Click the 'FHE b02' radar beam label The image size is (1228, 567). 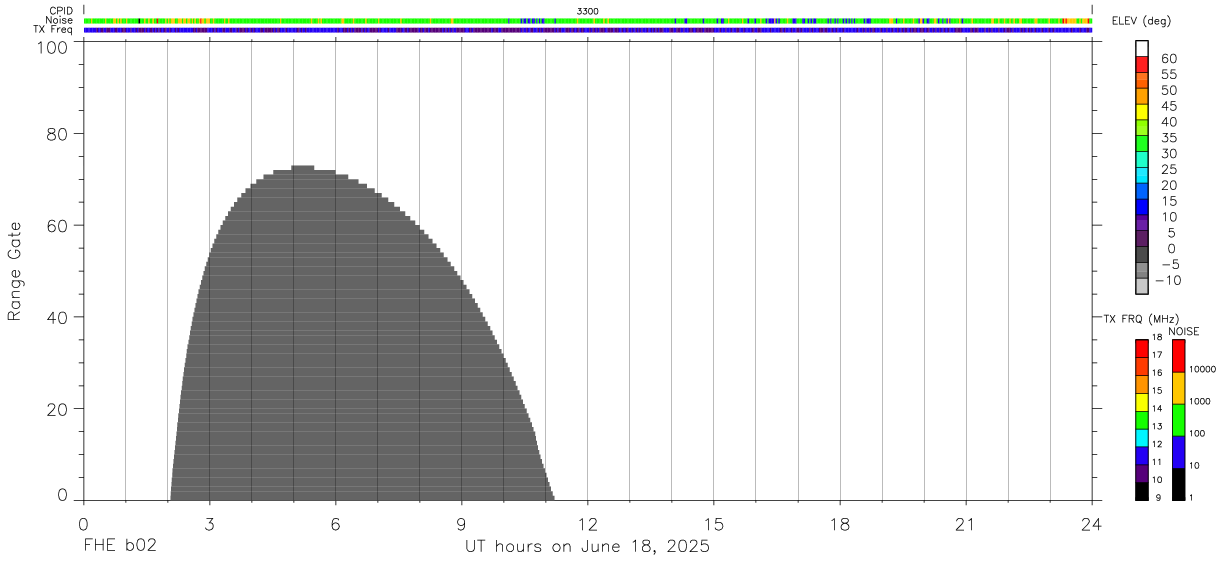point(119,547)
